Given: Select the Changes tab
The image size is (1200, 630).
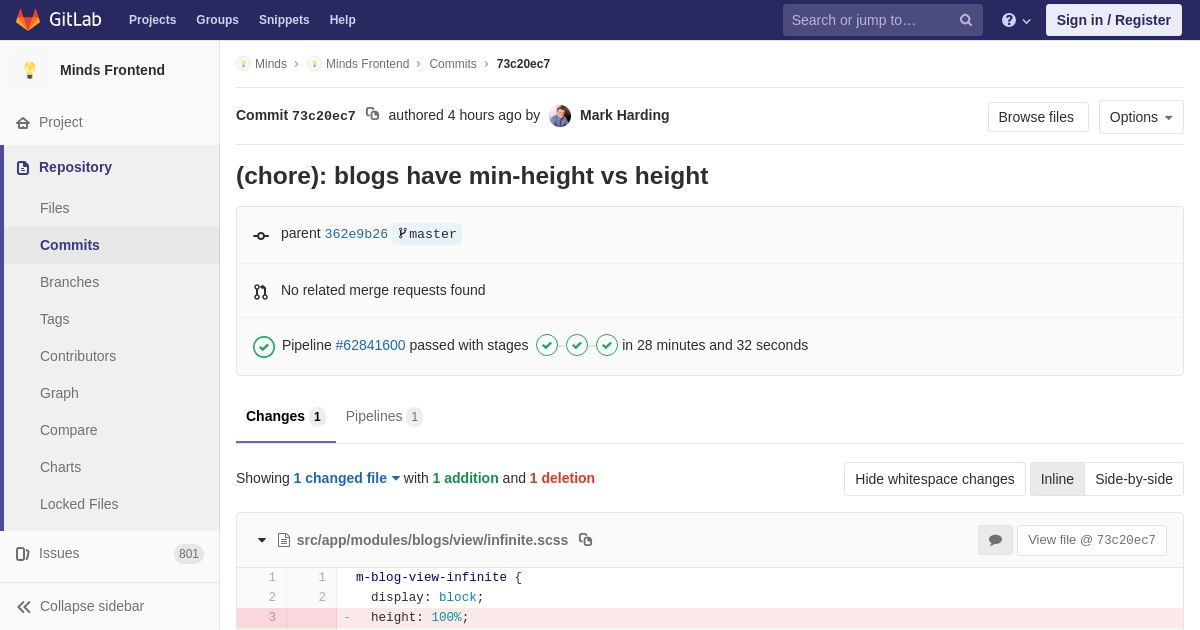Looking at the screenshot, I should [x=286, y=417].
